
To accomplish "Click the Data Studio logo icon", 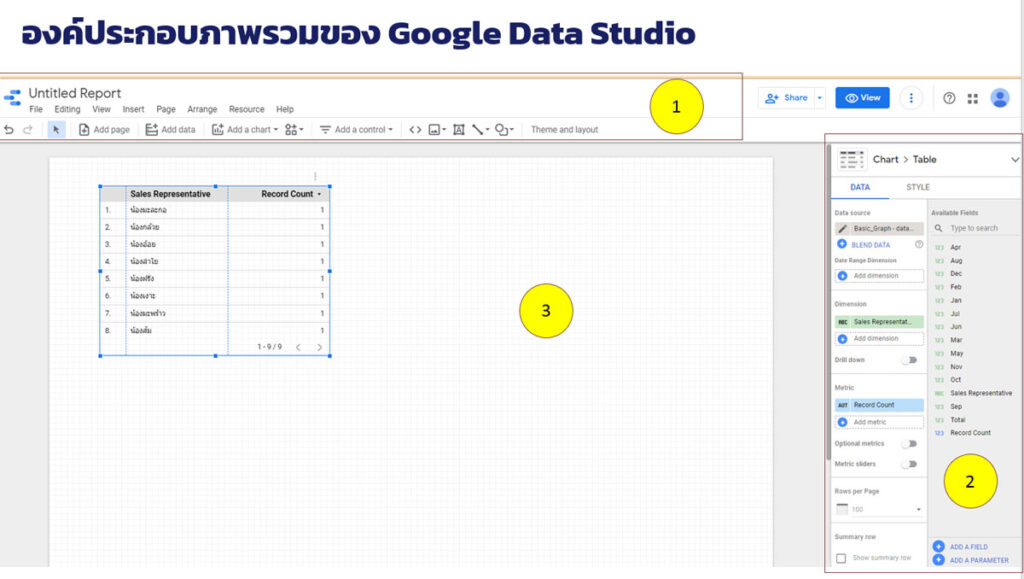I will point(12,98).
